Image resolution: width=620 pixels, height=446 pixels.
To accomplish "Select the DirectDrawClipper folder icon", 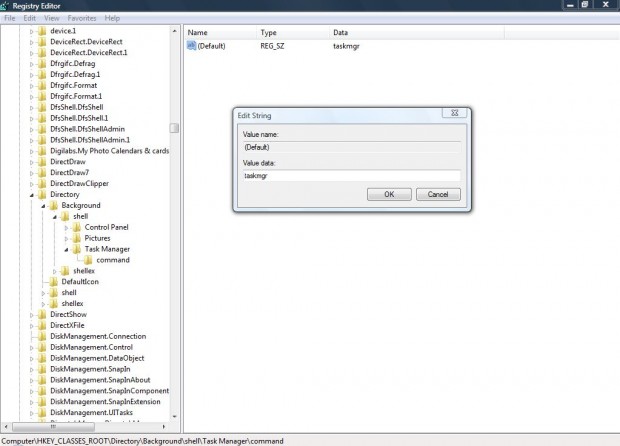I will click(42, 183).
